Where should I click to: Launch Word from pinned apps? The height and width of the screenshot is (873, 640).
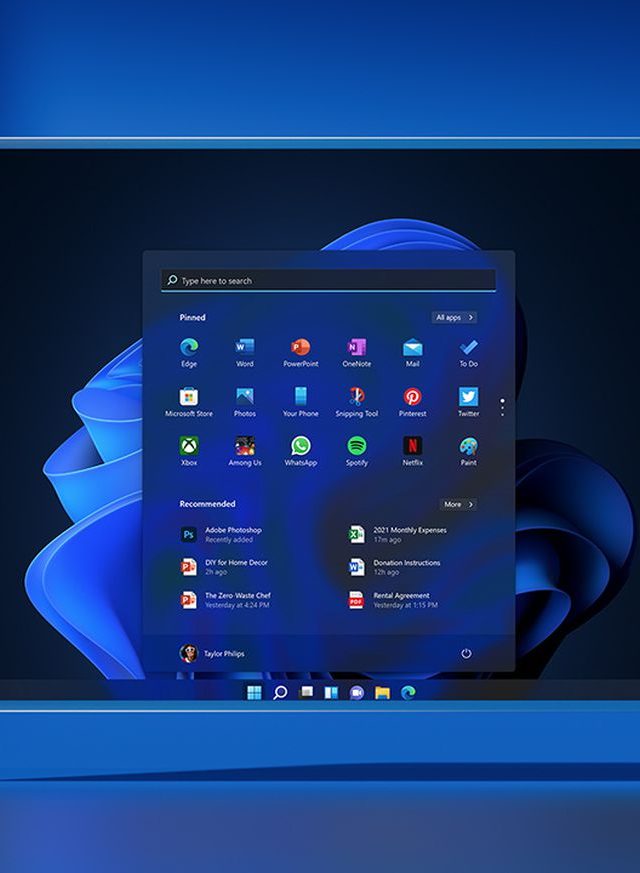click(x=245, y=348)
